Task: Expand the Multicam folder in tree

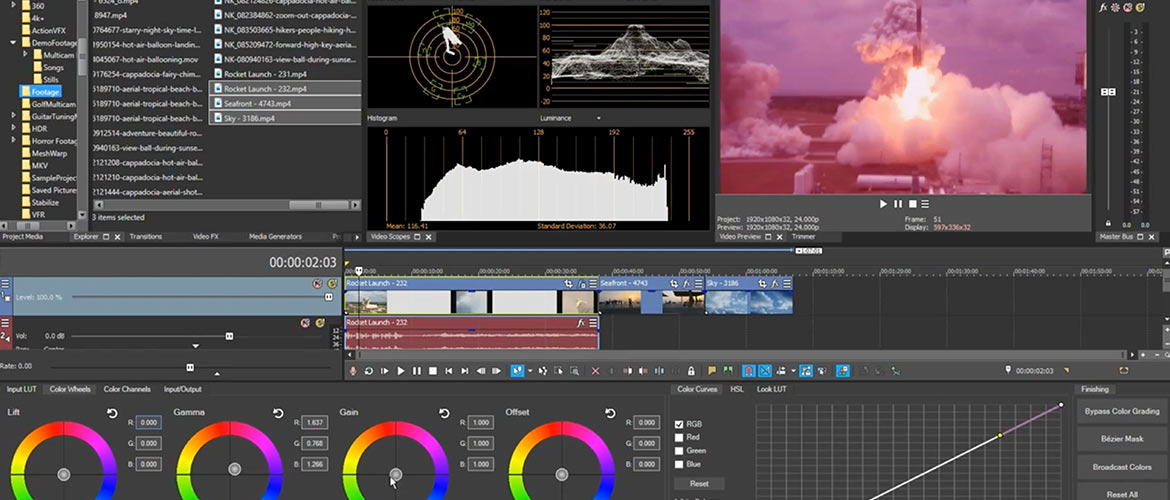Action: tap(26, 53)
